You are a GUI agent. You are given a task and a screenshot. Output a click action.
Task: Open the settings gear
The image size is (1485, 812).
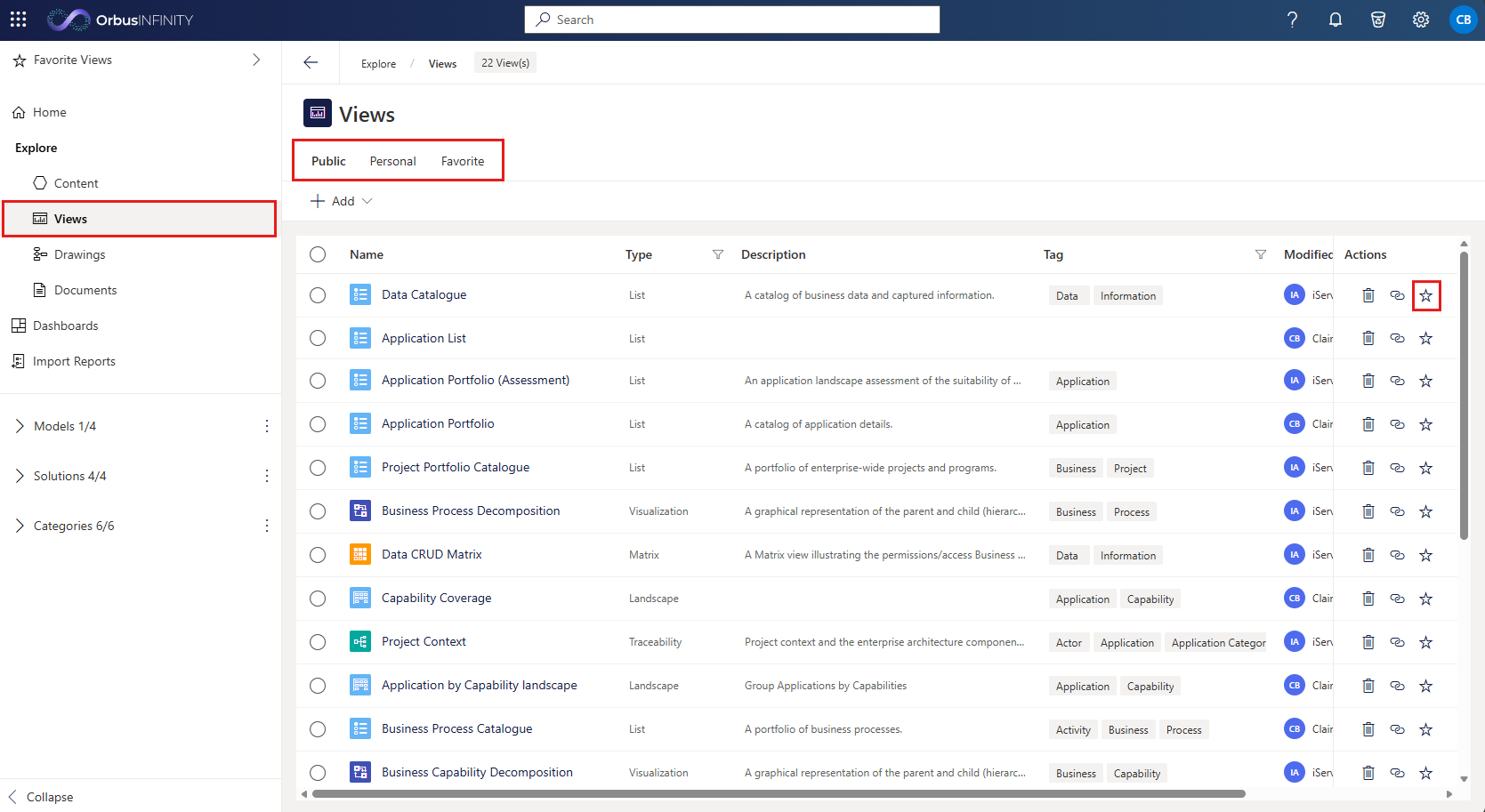coord(1421,20)
